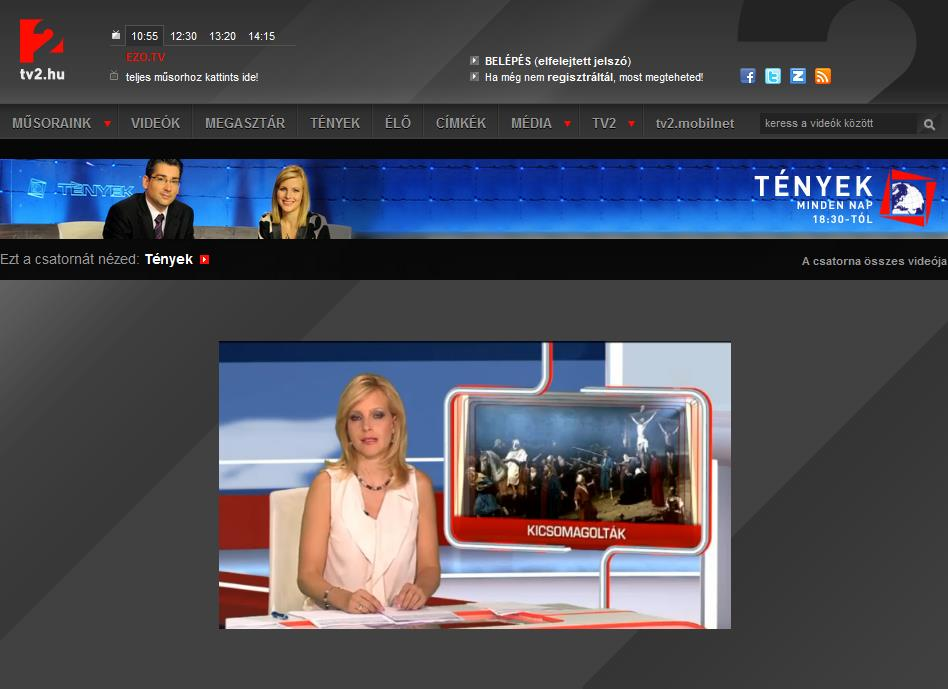Click the news video player frame

pos(475,485)
